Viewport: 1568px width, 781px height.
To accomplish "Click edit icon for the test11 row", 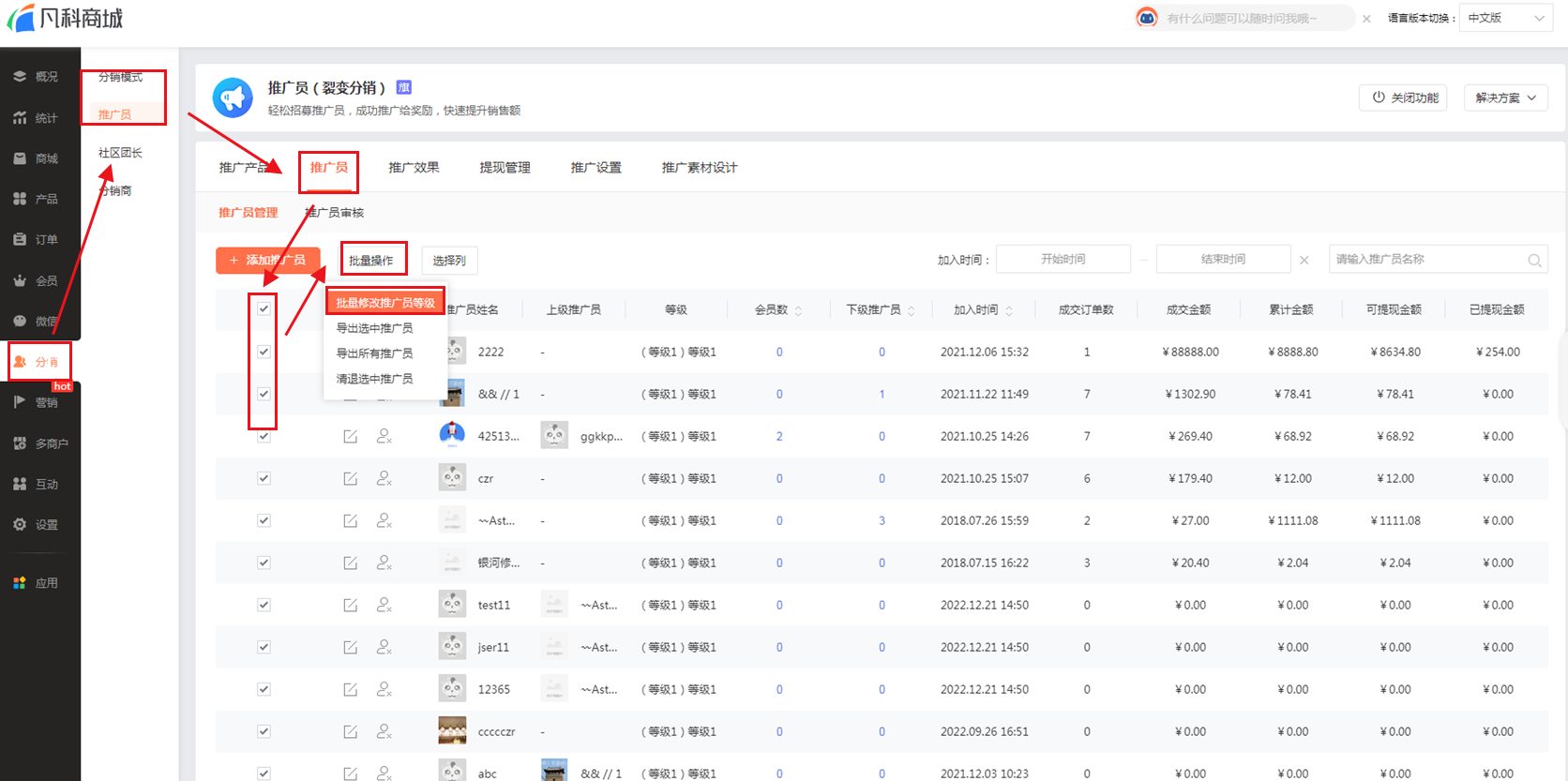I will pos(350,605).
